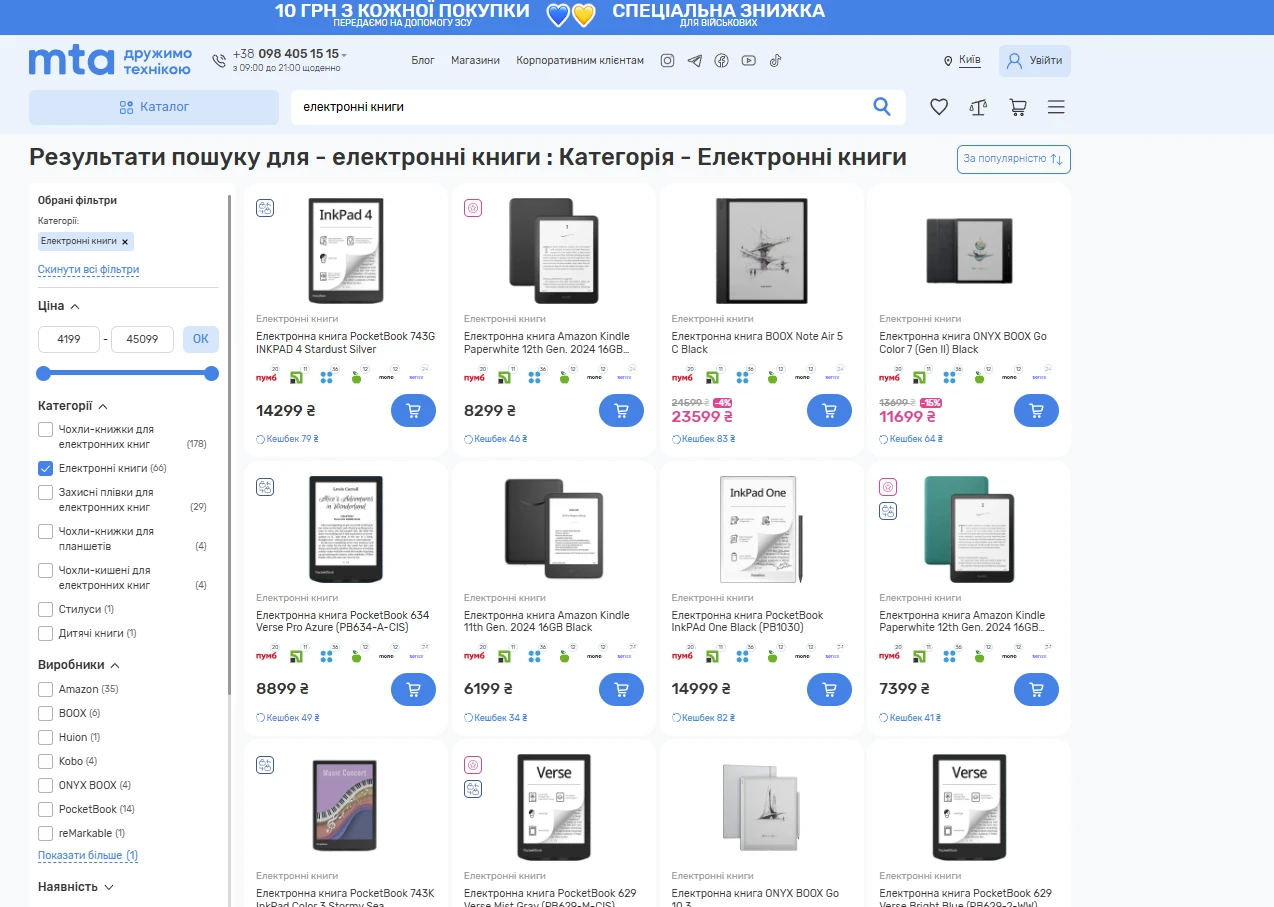
Task: Add Kindle 11th Gen. 6199 ₴ to cart
Action: click(621, 690)
